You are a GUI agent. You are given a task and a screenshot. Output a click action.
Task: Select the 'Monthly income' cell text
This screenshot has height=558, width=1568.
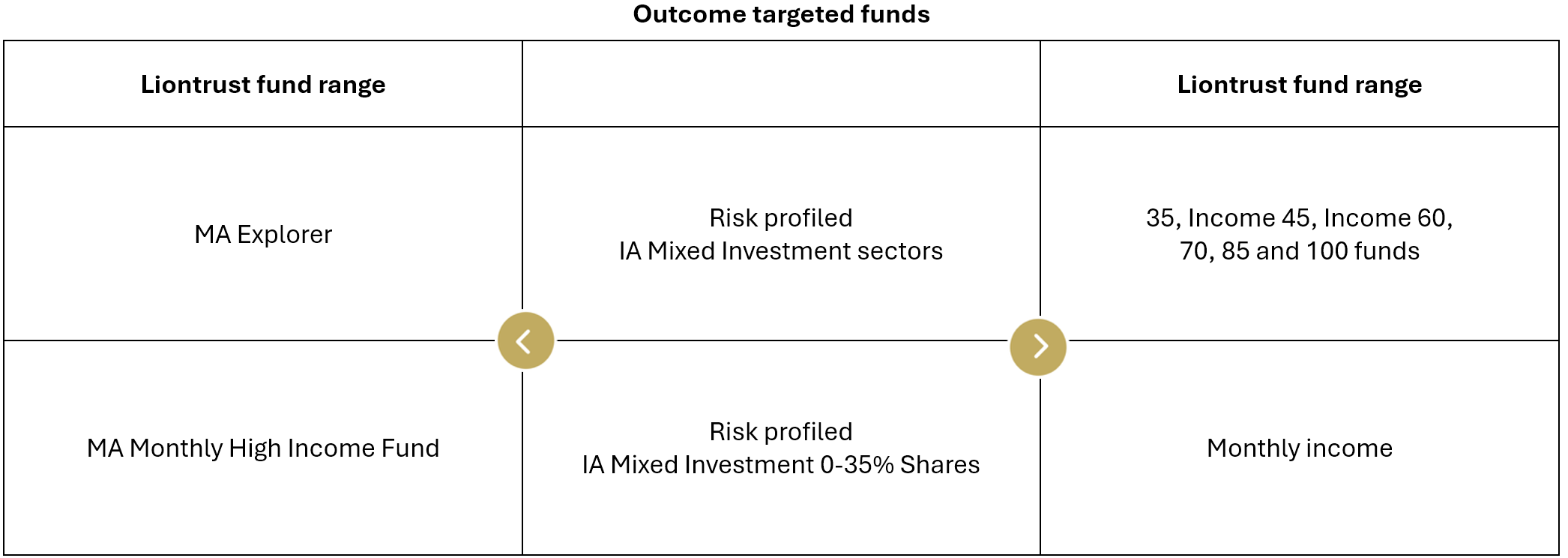pos(1300,448)
